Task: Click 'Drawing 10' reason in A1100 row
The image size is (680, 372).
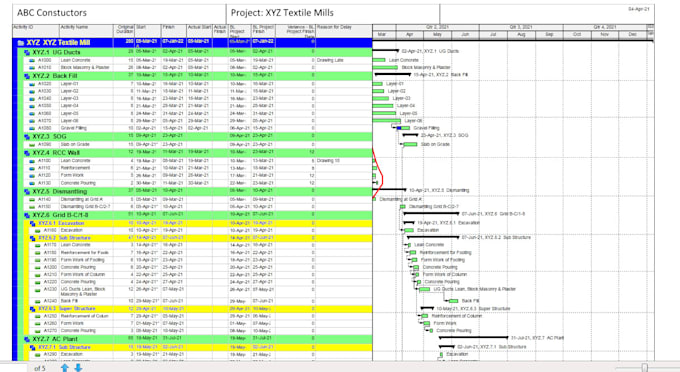Action: point(328,160)
